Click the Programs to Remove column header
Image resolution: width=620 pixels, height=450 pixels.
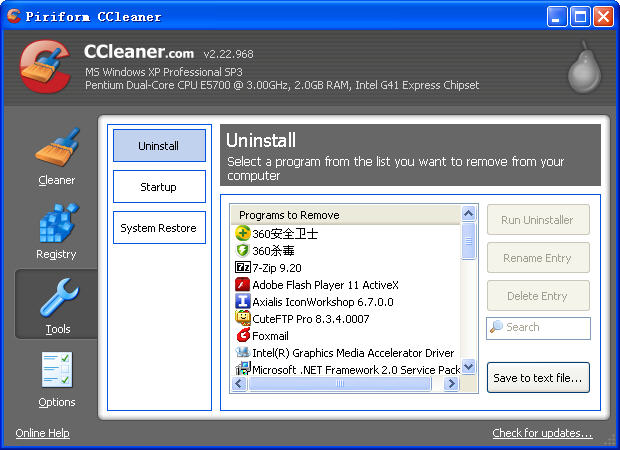click(345, 215)
